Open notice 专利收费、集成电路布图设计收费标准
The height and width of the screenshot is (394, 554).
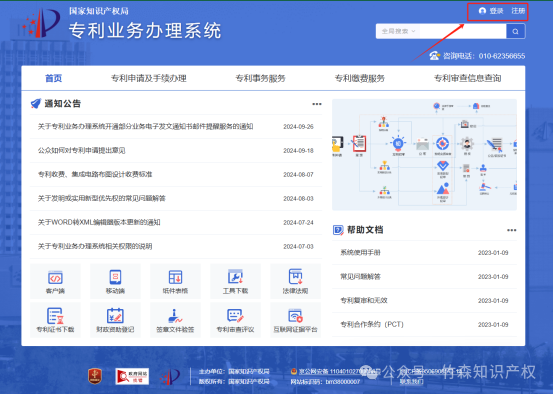point(95,174)
